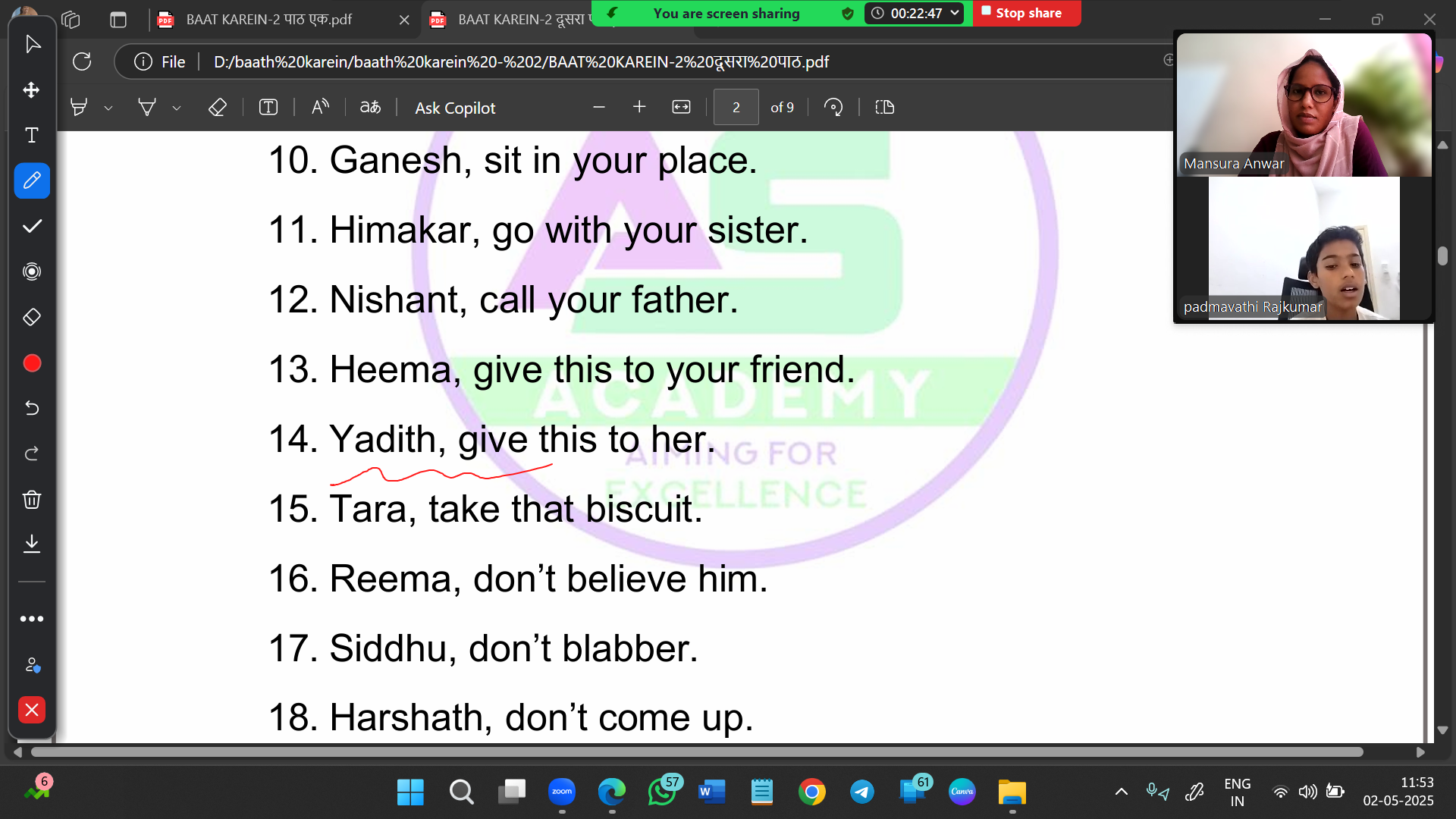Toggle Fit to width button

681,108
